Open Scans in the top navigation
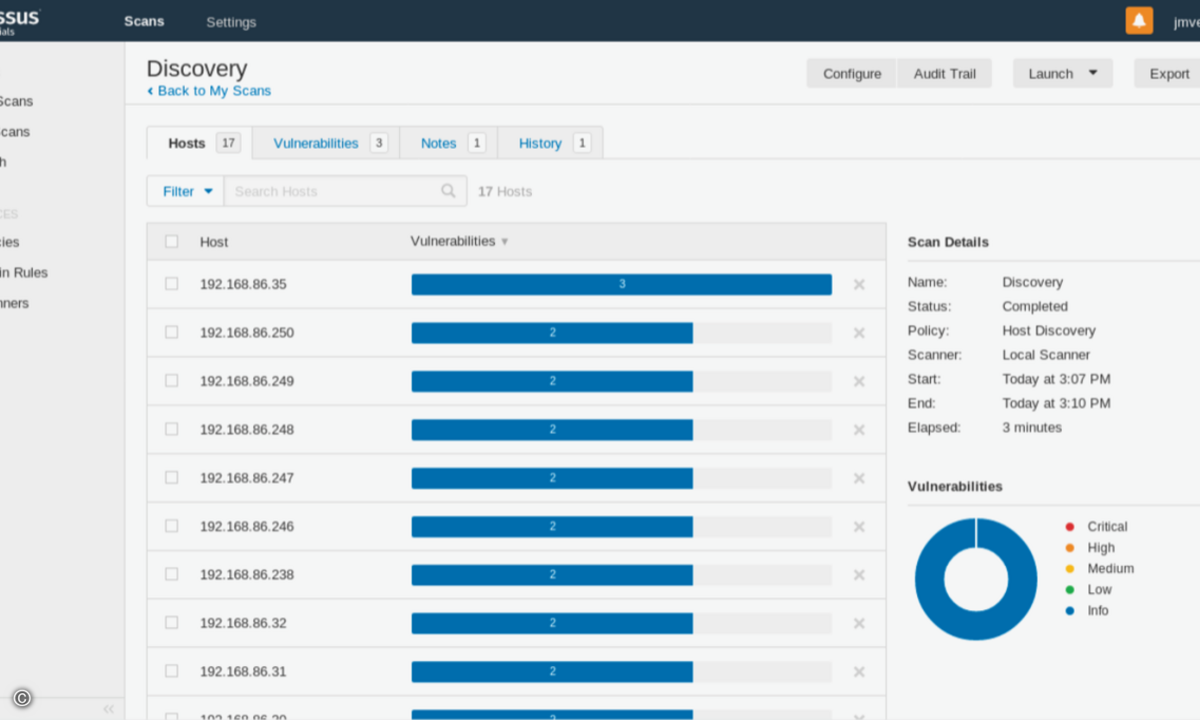The image size is (1200, 720). (144, 21)
